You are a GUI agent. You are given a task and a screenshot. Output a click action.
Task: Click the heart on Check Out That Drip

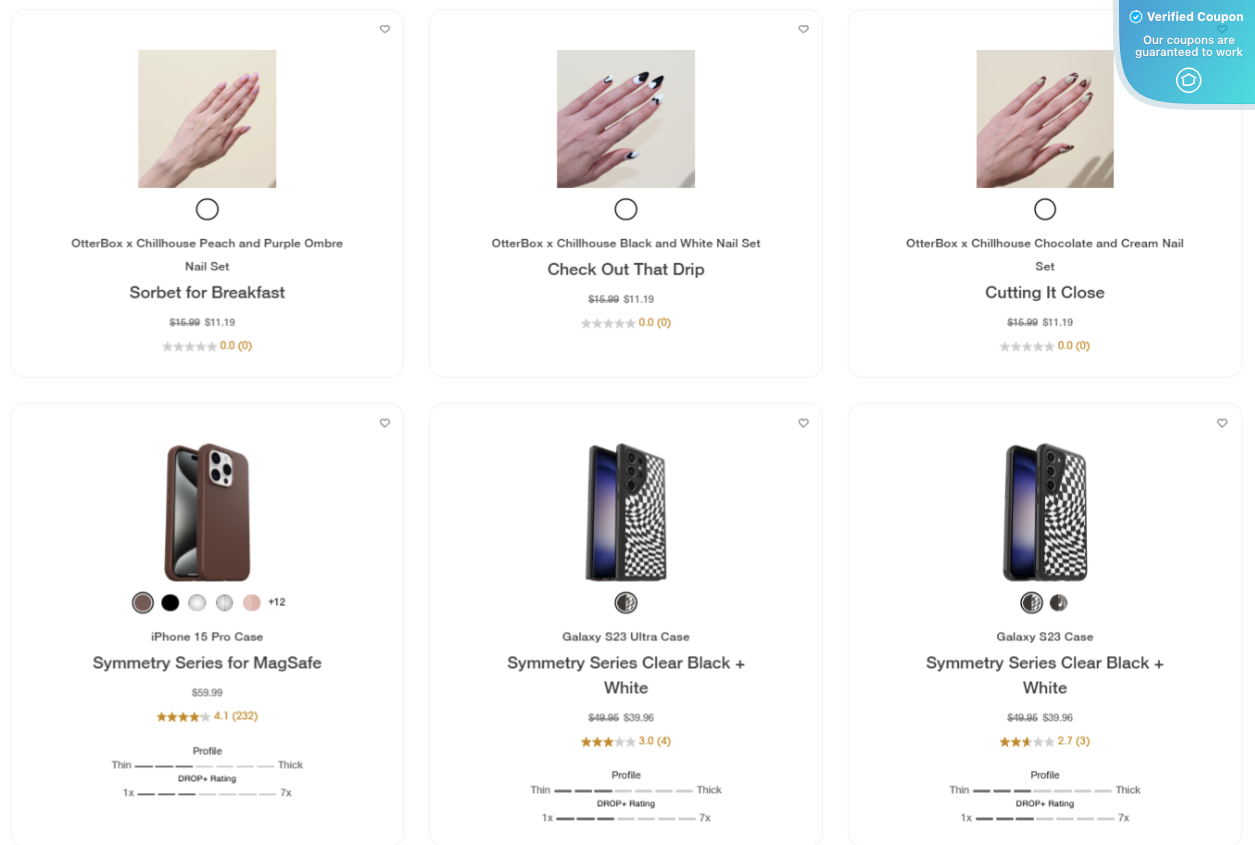tap(803, 29)
